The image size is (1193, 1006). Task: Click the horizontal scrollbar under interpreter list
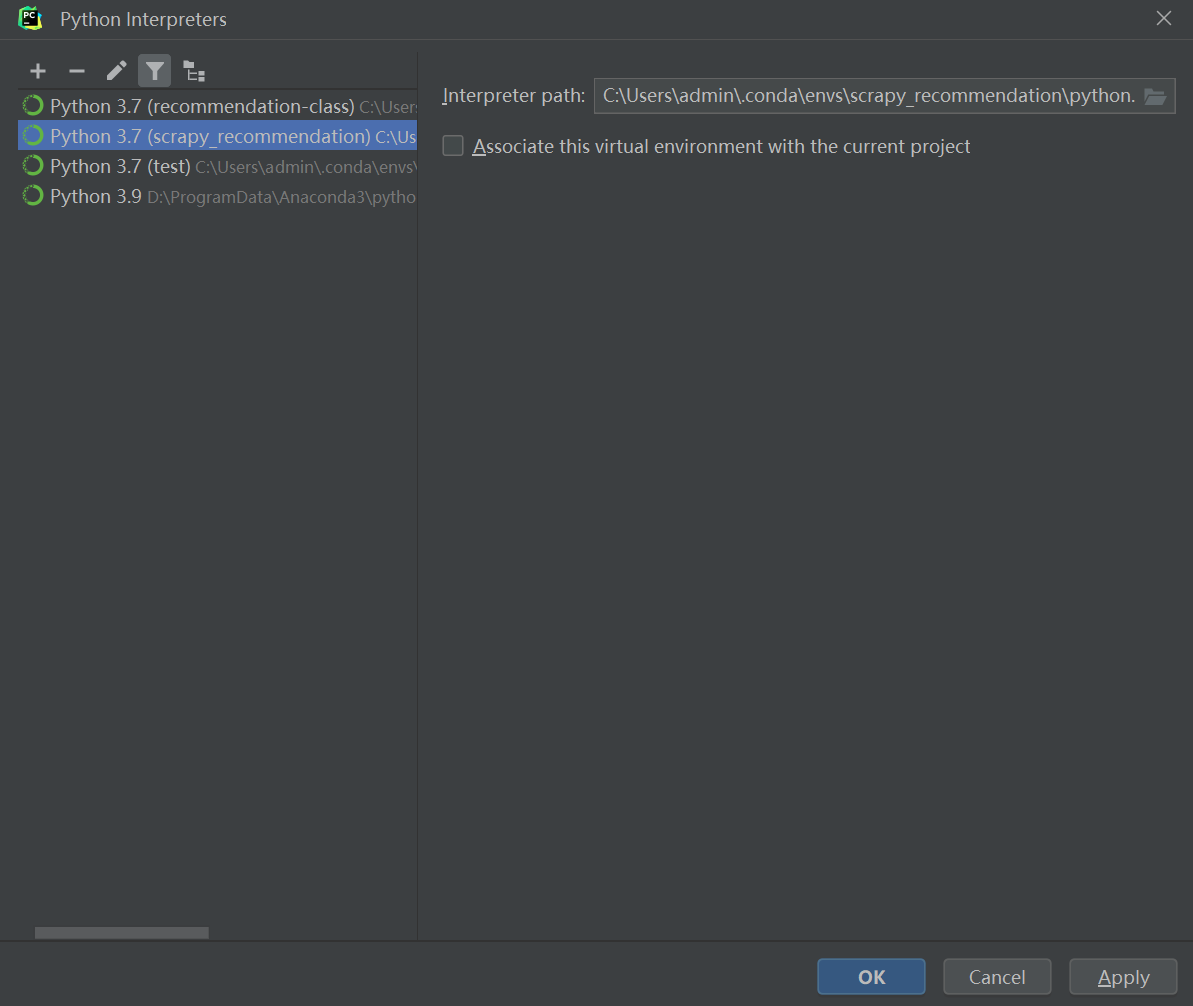122,933
